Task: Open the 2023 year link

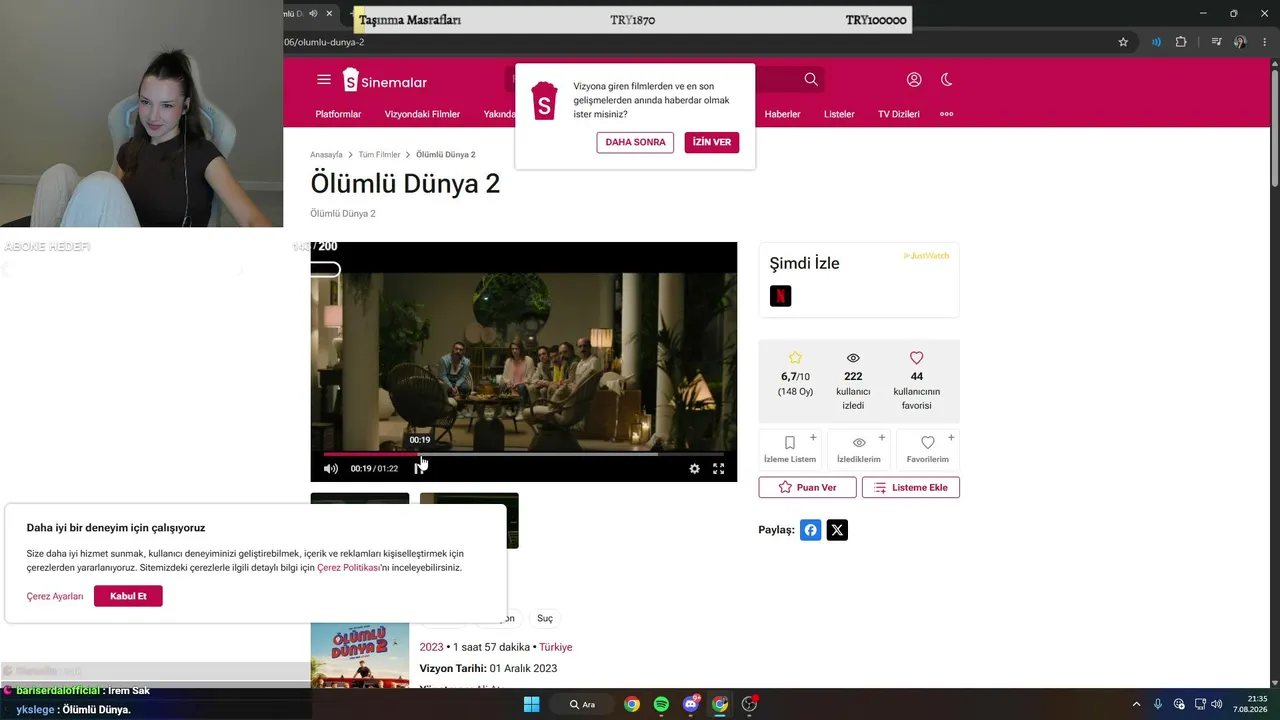Action: (x=431, y=647)
